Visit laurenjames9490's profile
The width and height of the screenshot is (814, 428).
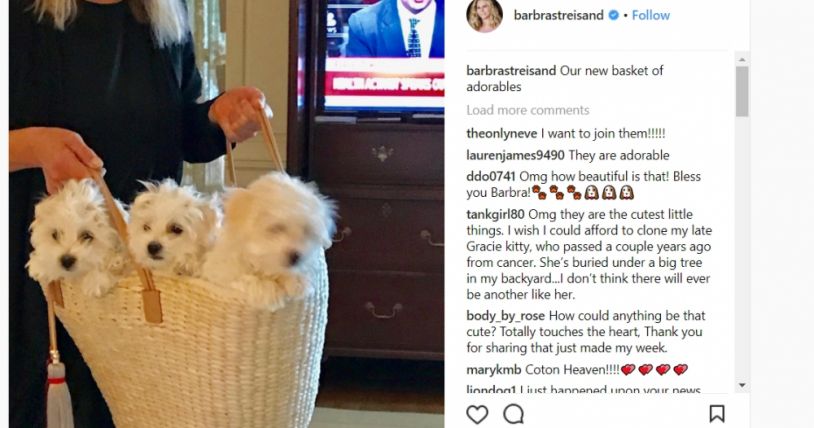tap(515, 155)
